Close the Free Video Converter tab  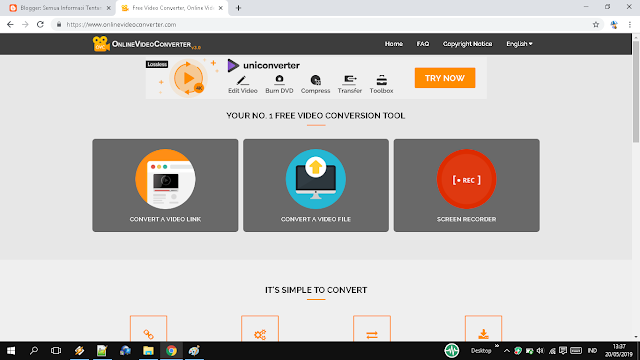click(221, 8)
